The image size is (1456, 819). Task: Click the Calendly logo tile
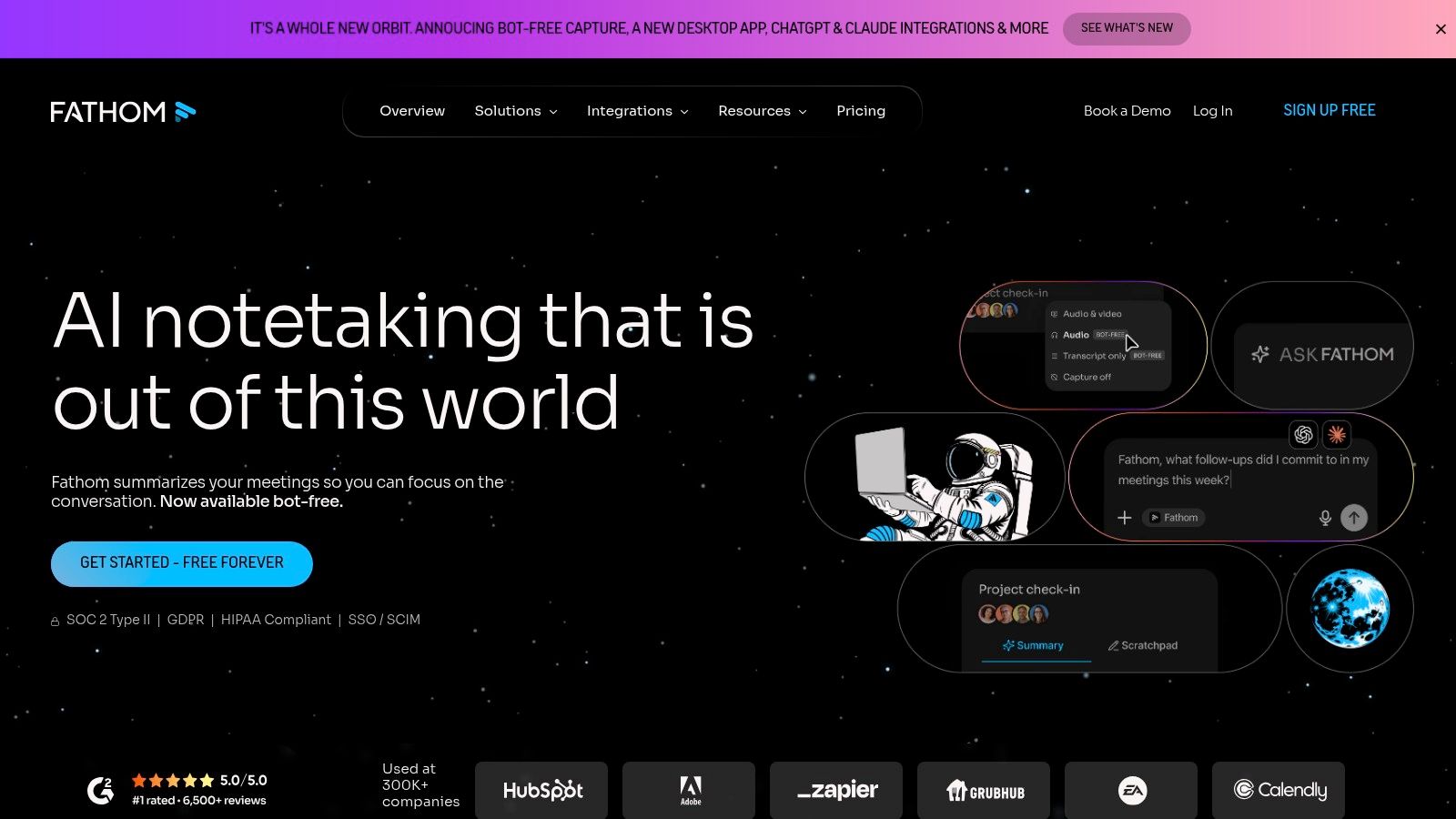click(x=1279, y=790)
